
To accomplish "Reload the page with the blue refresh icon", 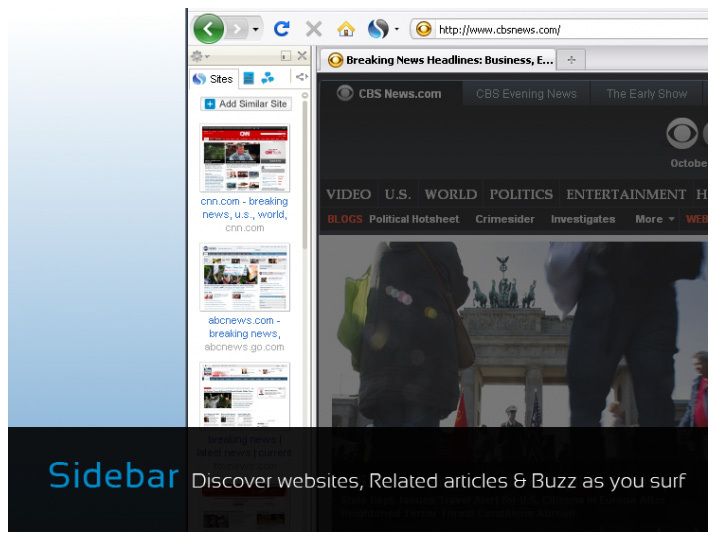I will click(x=281, y=29).
